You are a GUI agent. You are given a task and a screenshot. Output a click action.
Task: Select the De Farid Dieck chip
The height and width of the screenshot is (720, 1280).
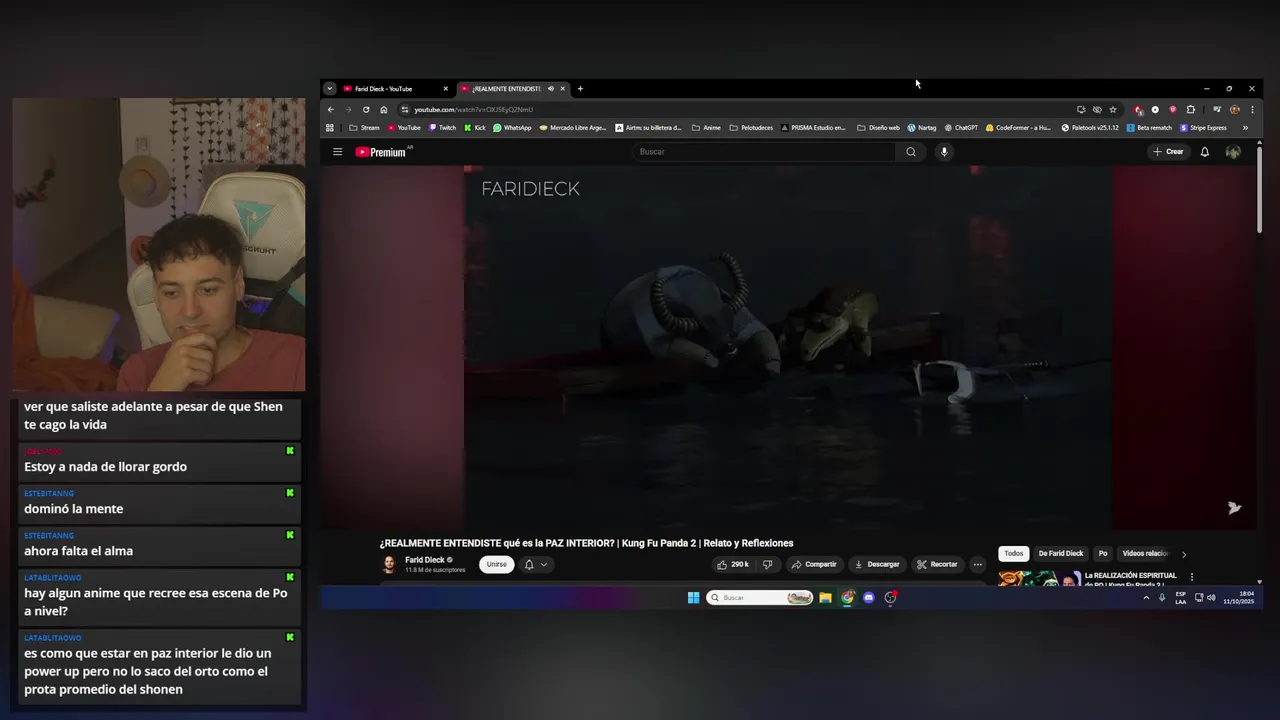pos(1061,554)
